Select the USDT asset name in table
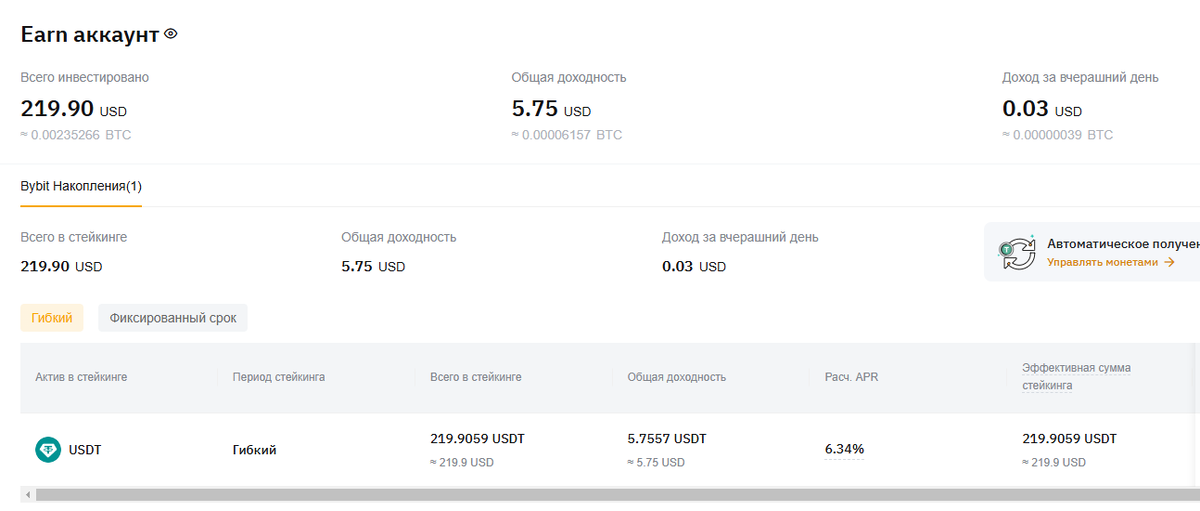Viewport: 1200px width, 511px height. (85, 450)
